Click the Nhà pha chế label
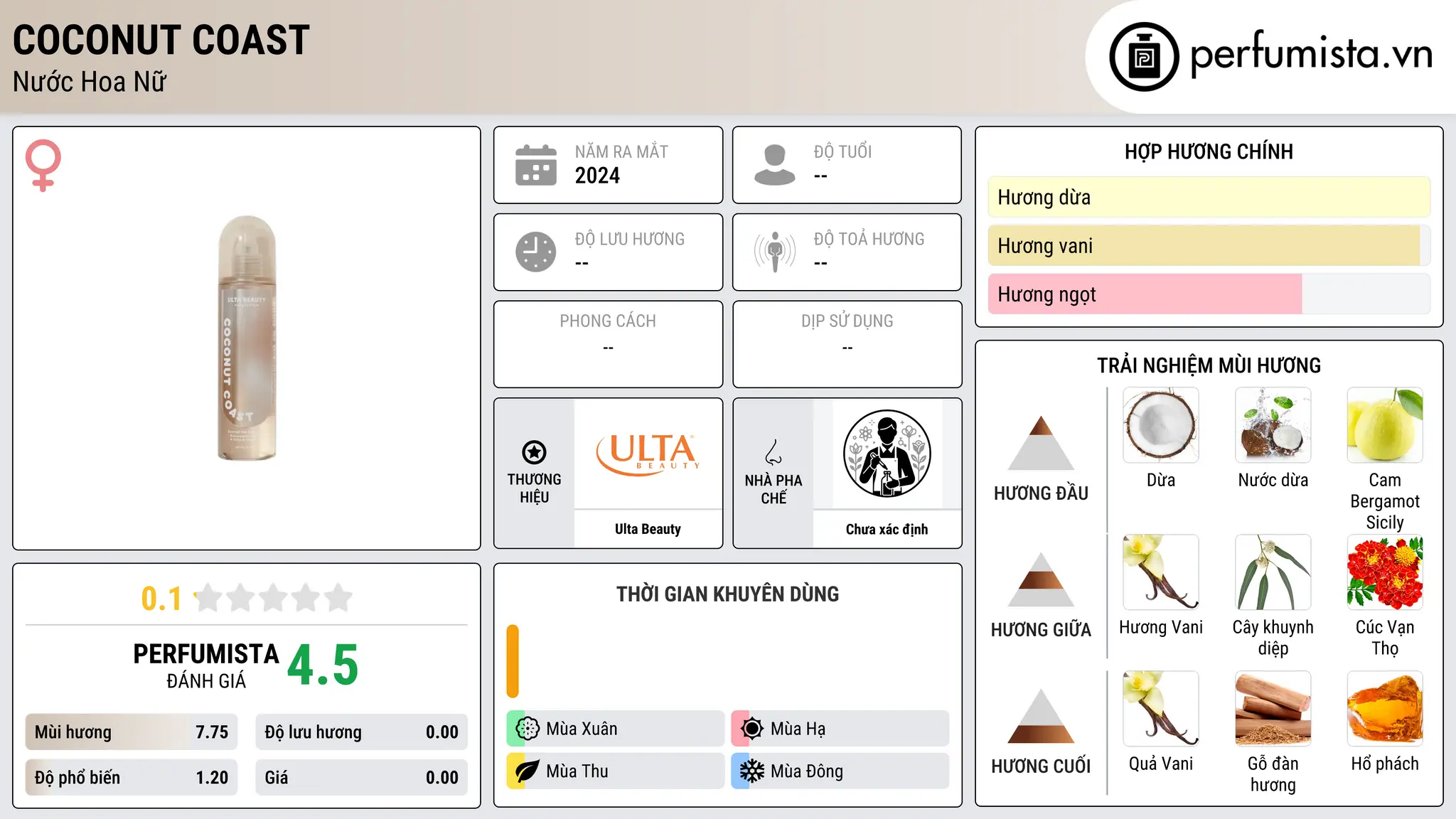This screenshot has width=1456, height=819. click(x=773, y=489)
